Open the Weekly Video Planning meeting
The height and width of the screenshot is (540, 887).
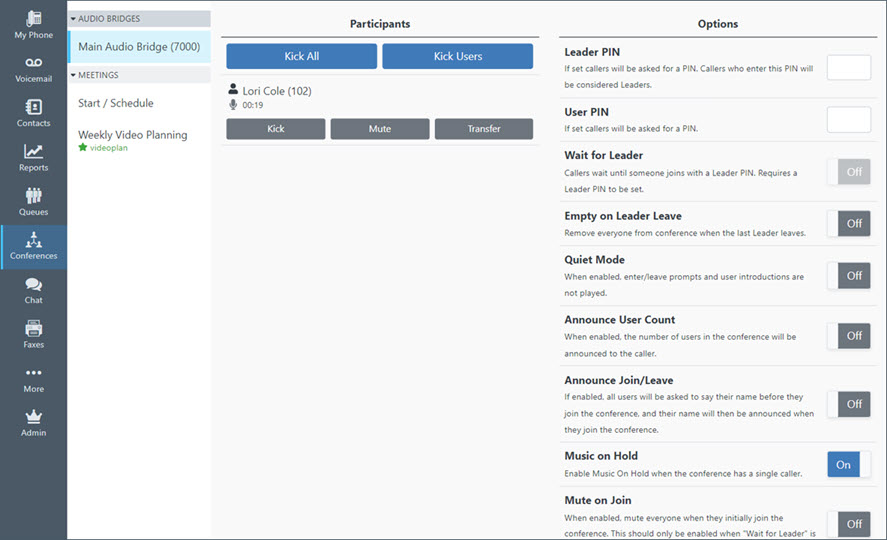(132, 135)
